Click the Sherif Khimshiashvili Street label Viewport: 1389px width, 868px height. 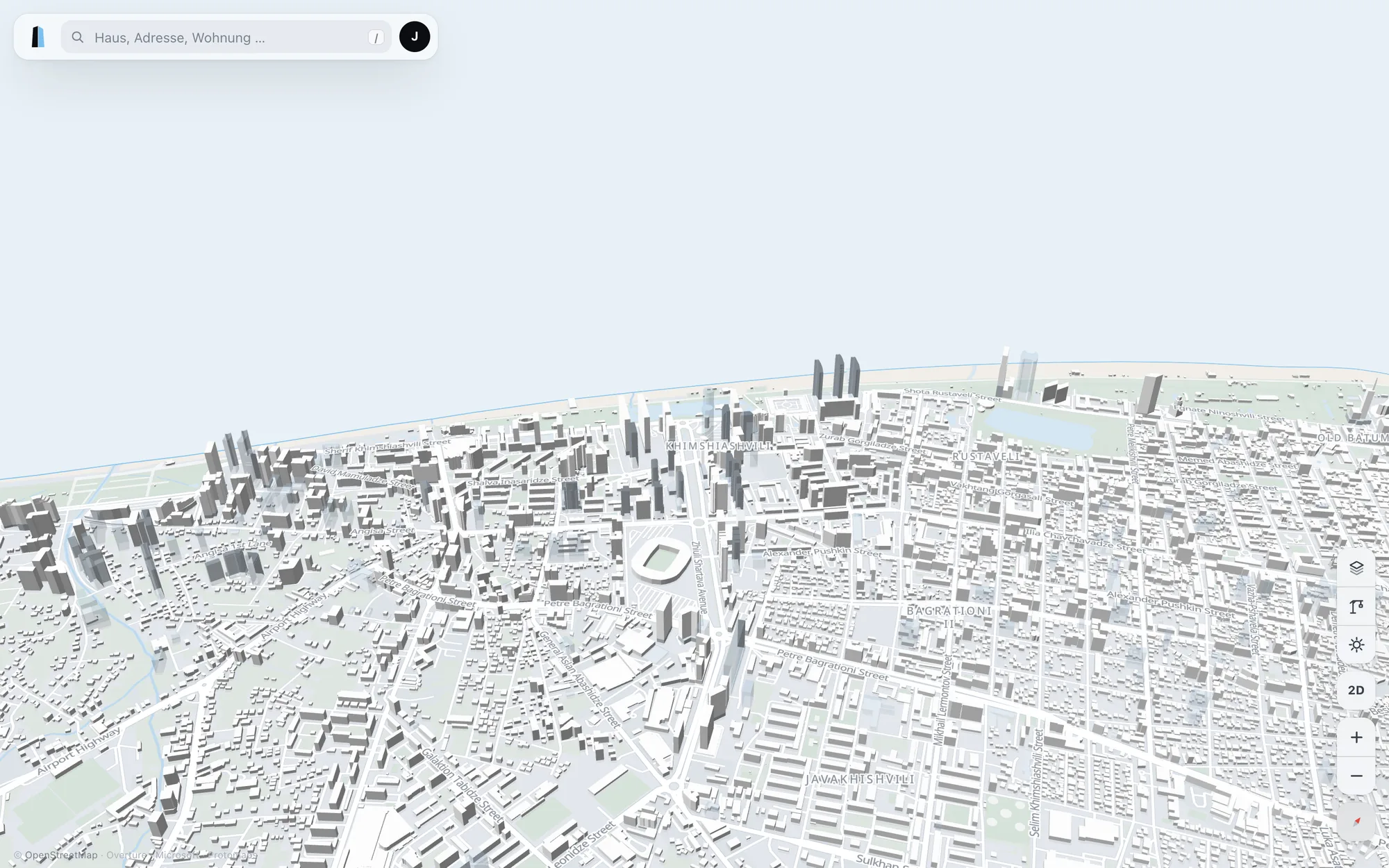[388, 446]
